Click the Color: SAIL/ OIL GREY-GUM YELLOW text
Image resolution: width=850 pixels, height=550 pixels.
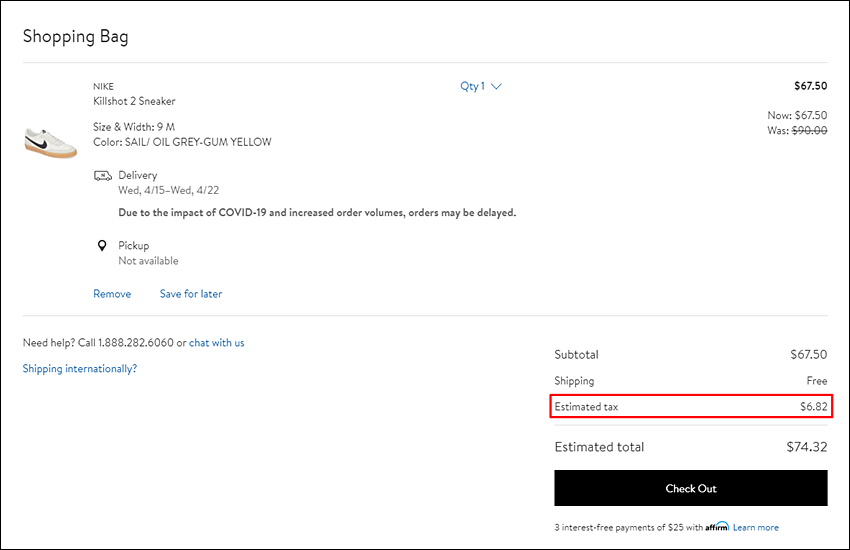(x=182, y=142)
